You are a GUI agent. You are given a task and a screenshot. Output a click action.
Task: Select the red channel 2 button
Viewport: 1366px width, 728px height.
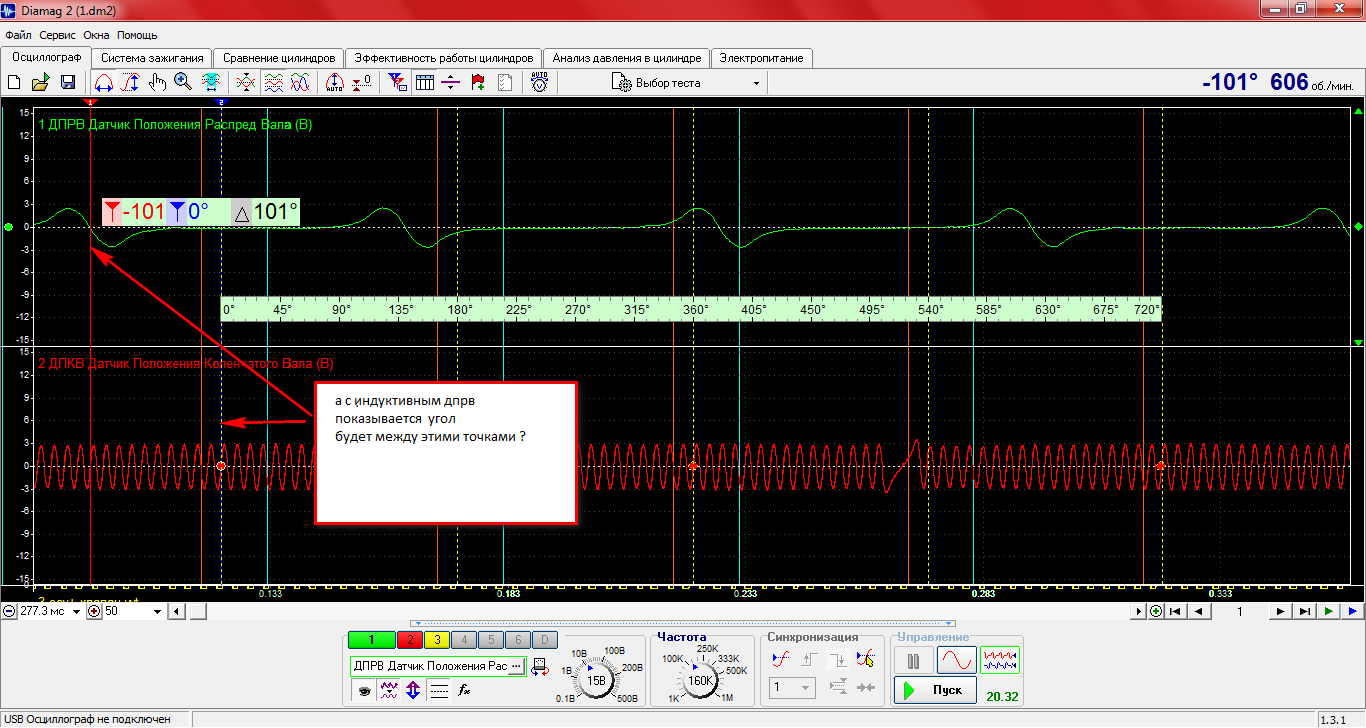coord(410,640)
